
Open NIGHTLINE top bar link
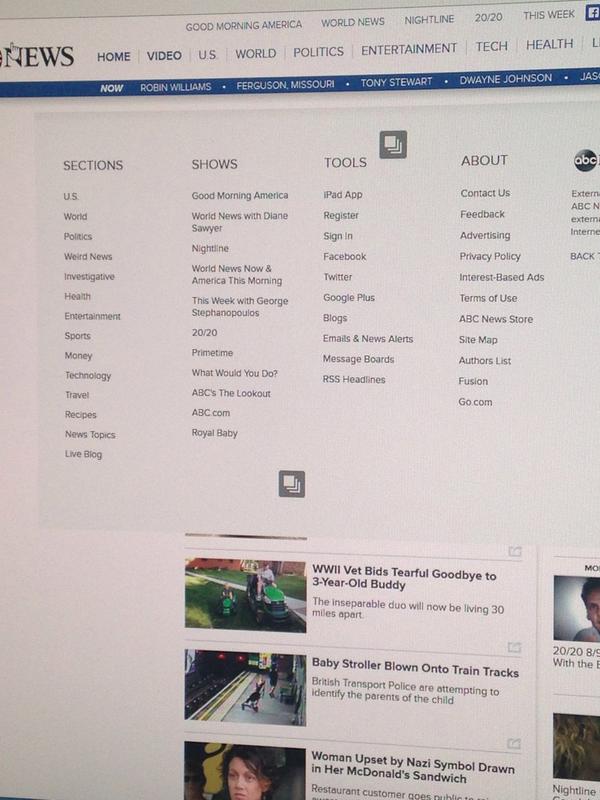(x=429, y=19)
